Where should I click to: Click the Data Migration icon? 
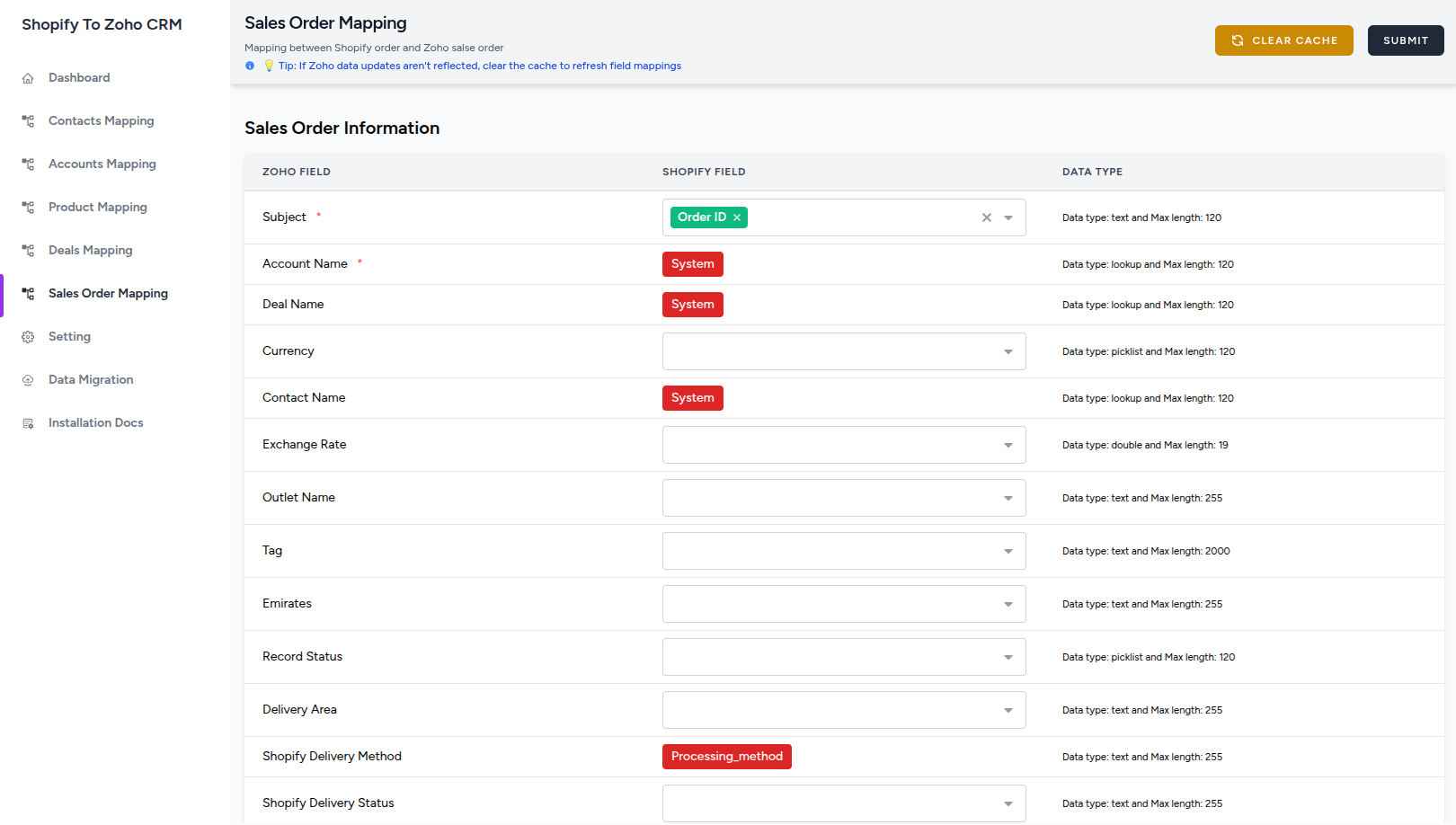click(28, 380)
